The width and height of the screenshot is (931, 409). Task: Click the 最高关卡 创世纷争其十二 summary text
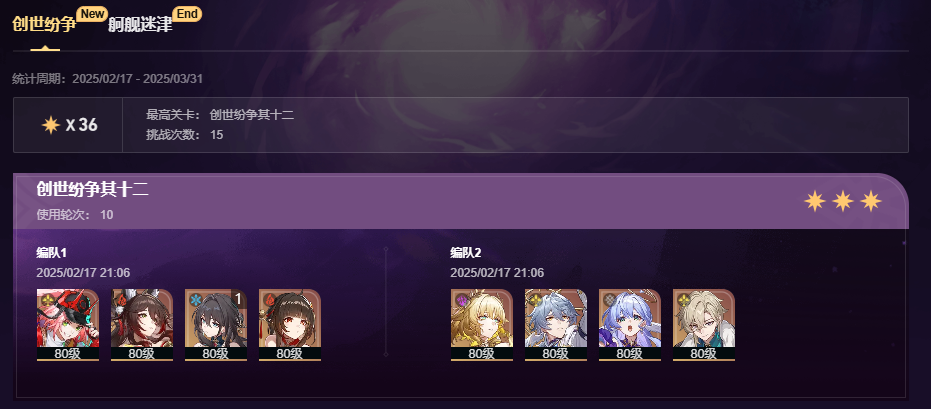pos(220,115)
